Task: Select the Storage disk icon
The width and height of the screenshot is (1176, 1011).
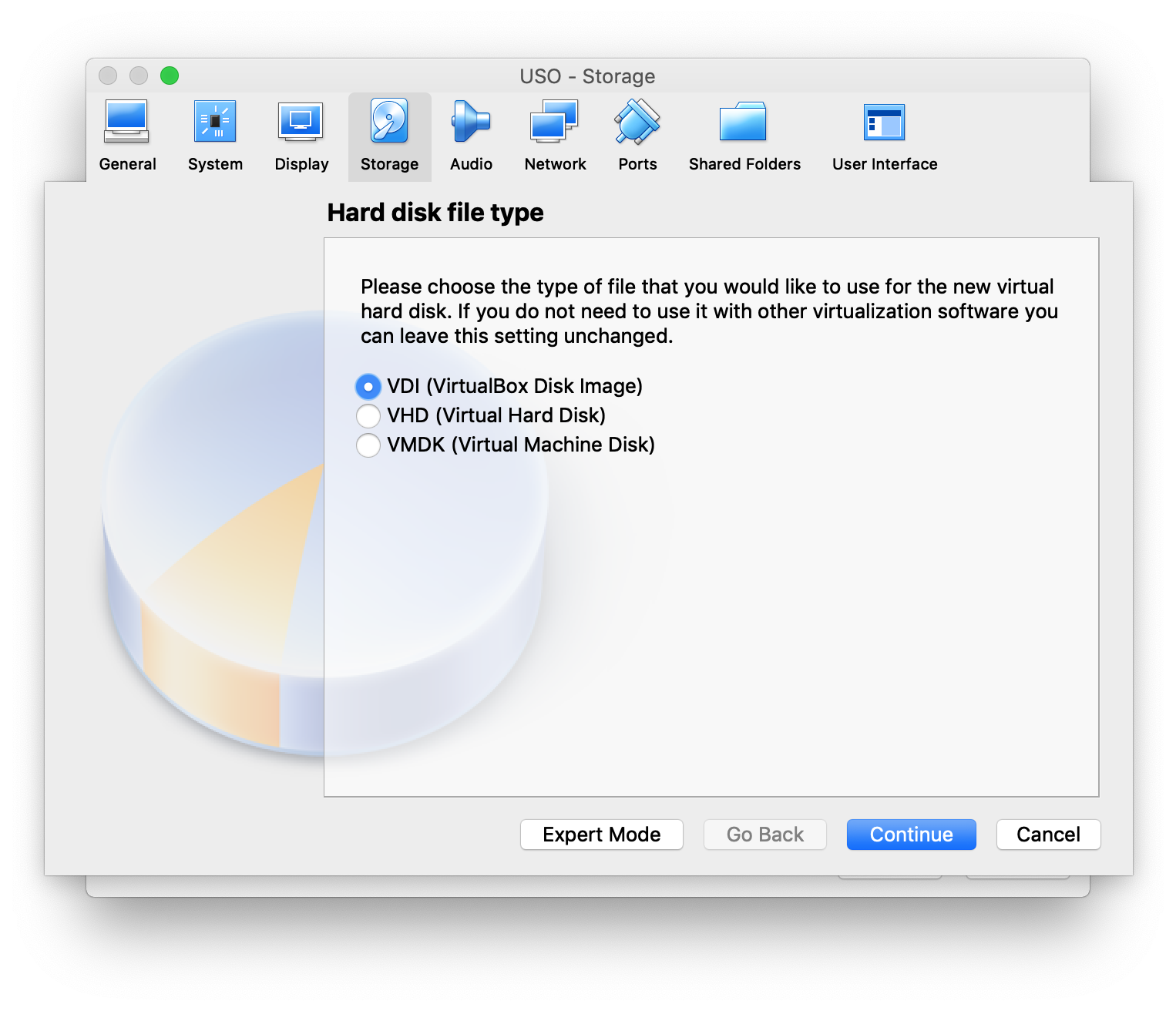Action: pos(389,121)
